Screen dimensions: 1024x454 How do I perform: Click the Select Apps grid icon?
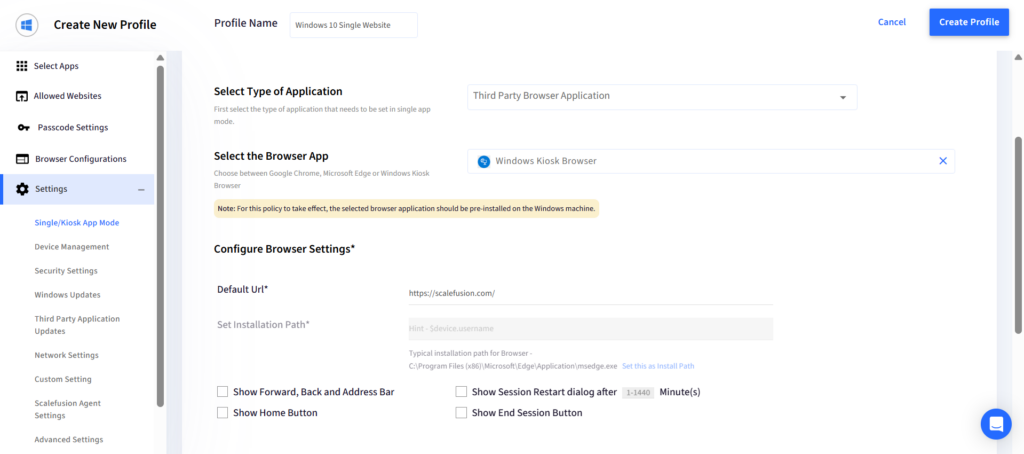(x=22, y=66)
